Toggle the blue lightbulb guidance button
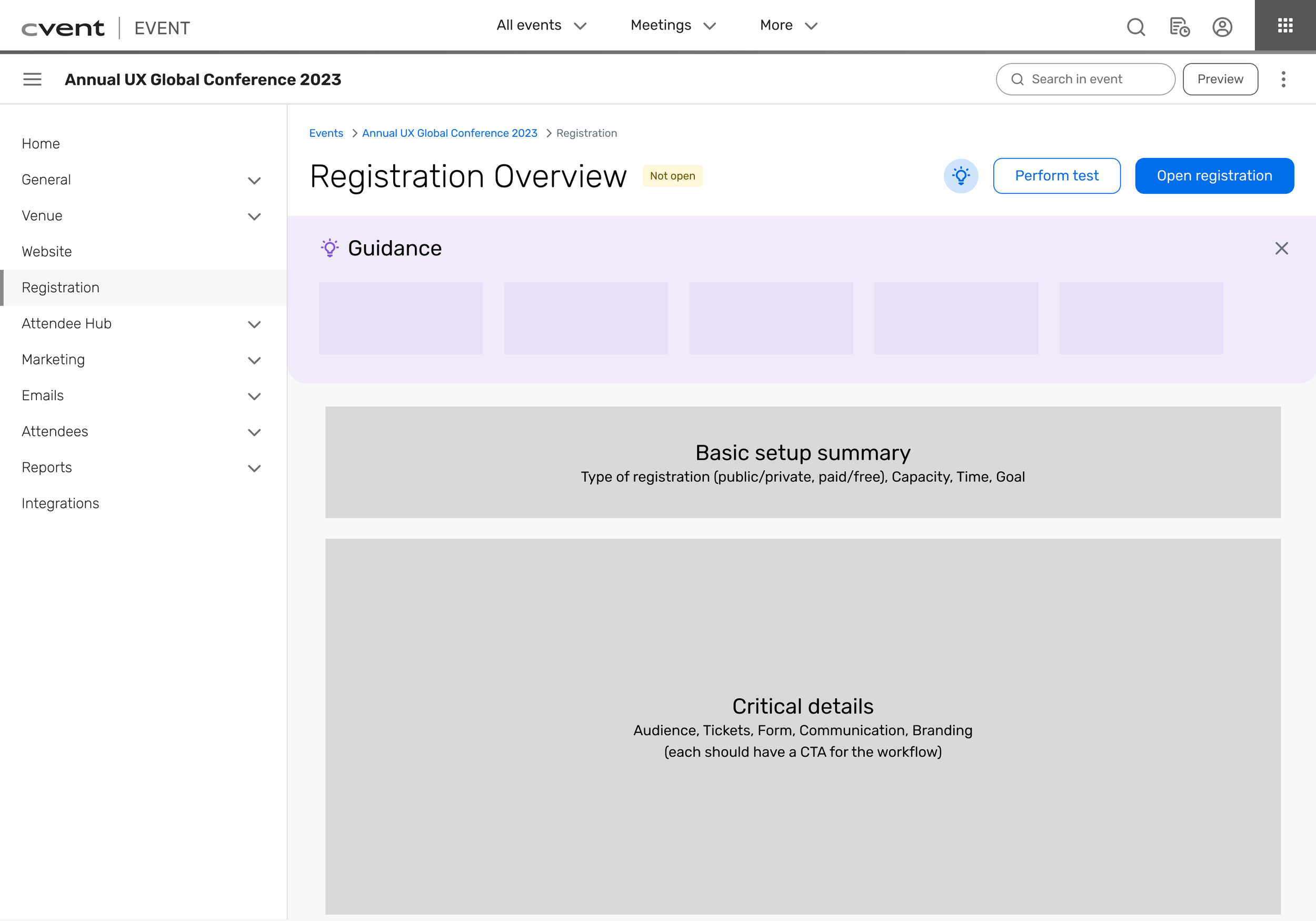1316x921 pixels. point(961,175)
